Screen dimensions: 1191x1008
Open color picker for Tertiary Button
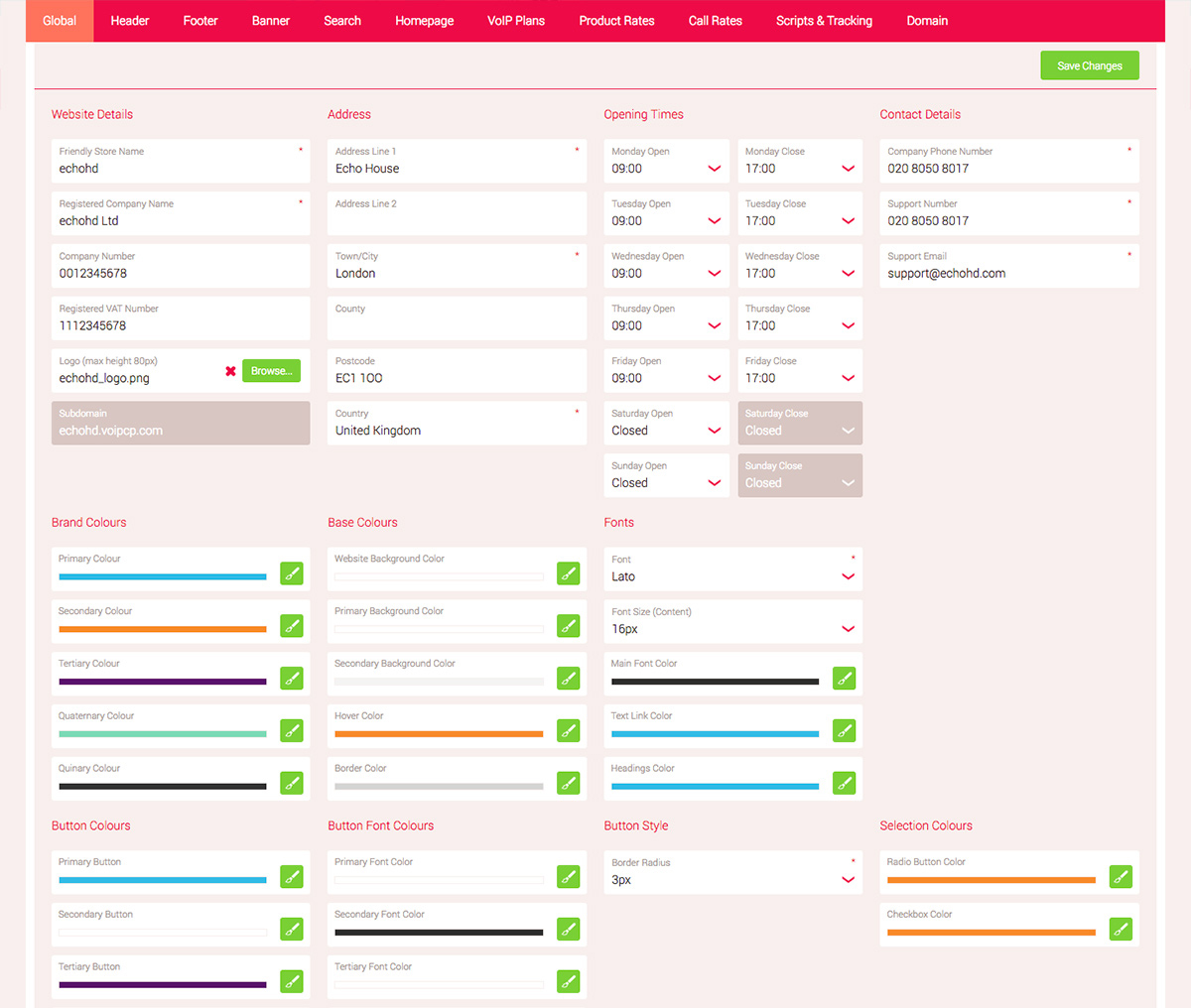[292, 981]
